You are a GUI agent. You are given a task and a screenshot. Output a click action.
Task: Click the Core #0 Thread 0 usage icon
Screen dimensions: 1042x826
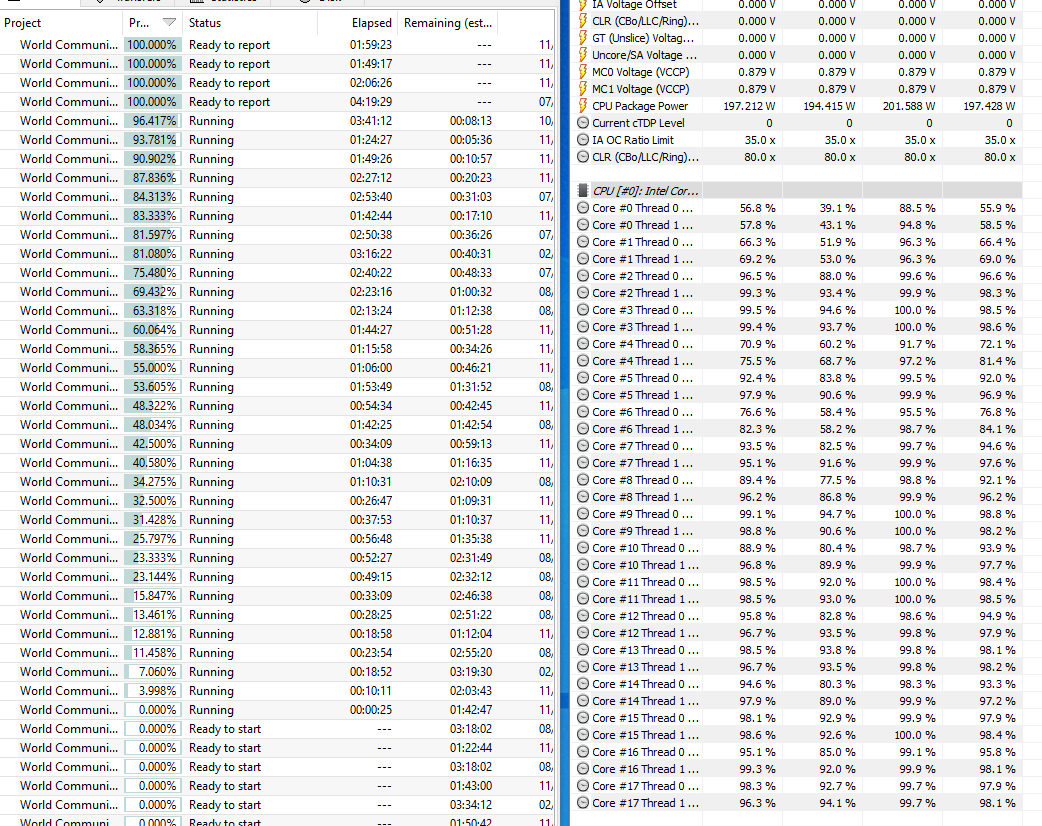[x=583, y=208]
